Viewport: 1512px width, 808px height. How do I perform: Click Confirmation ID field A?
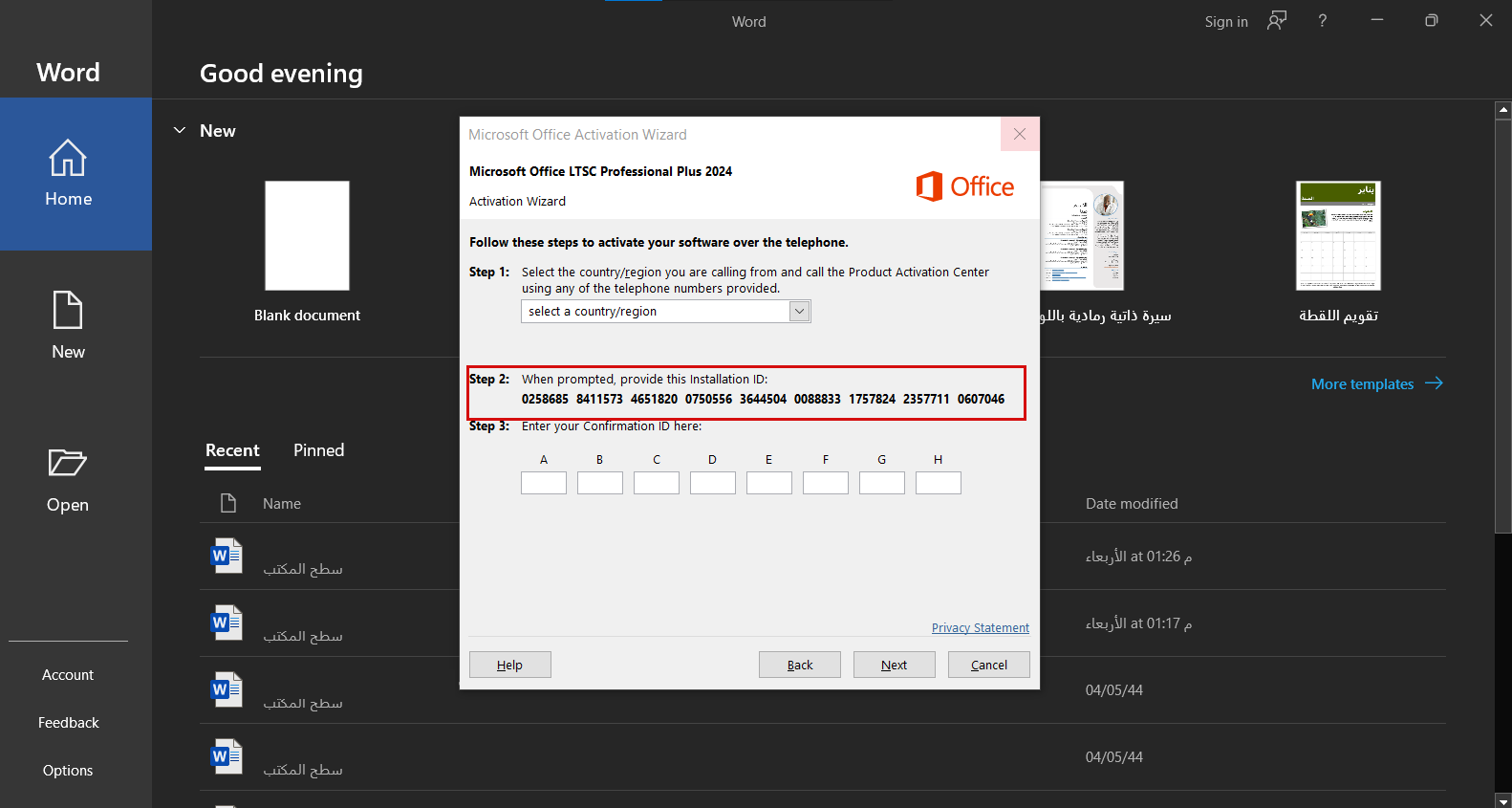(544, 483)
